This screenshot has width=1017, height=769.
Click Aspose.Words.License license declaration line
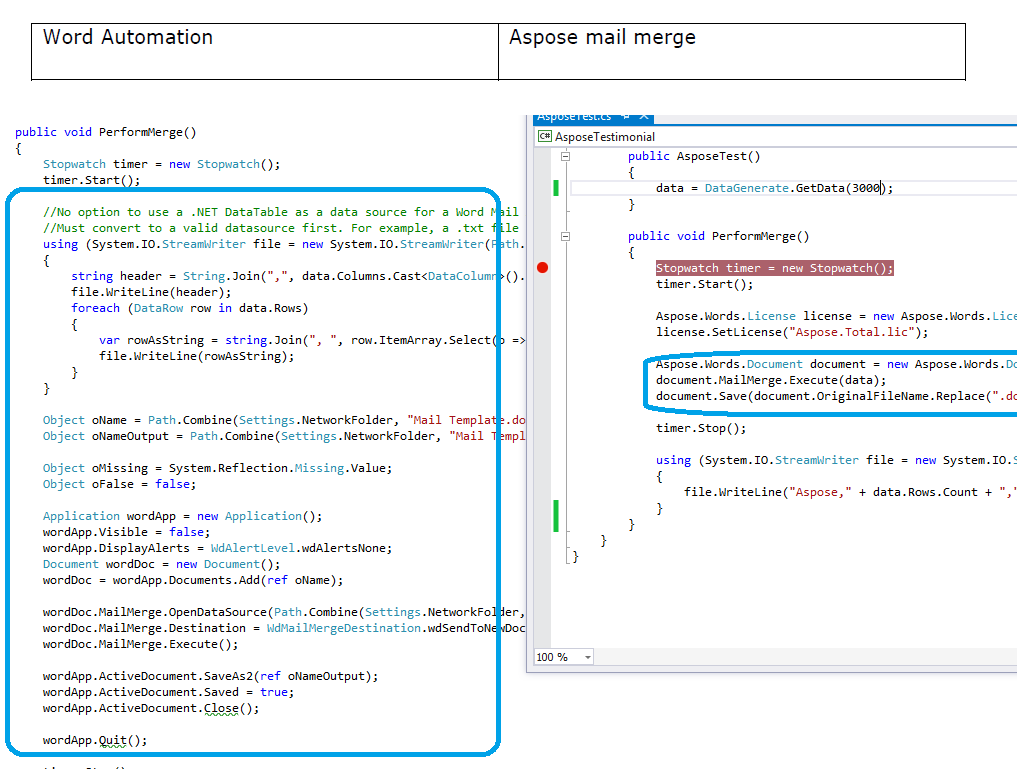click(836, 316)
